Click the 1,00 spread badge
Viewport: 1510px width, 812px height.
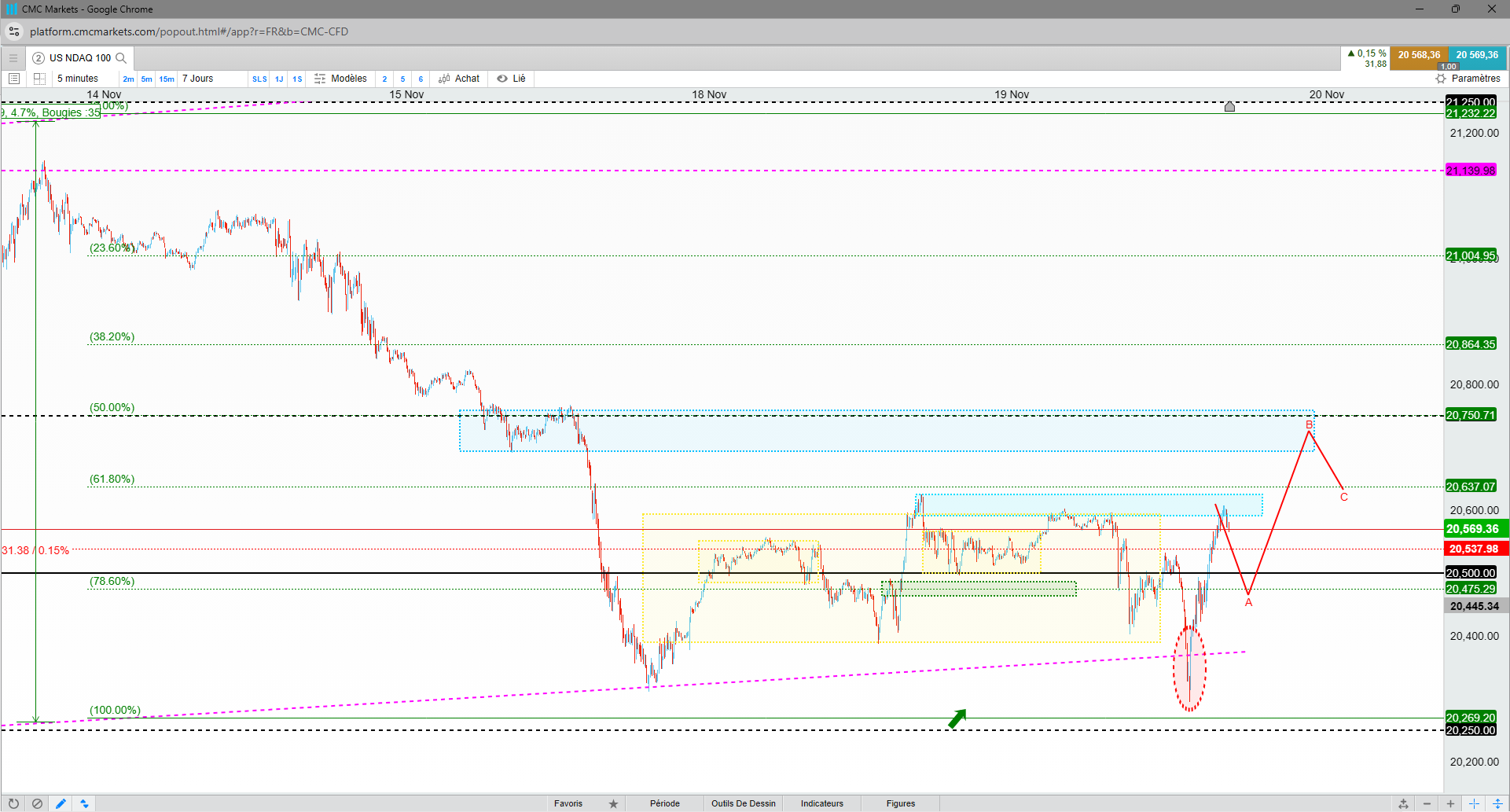click(x=1449, y=67)
